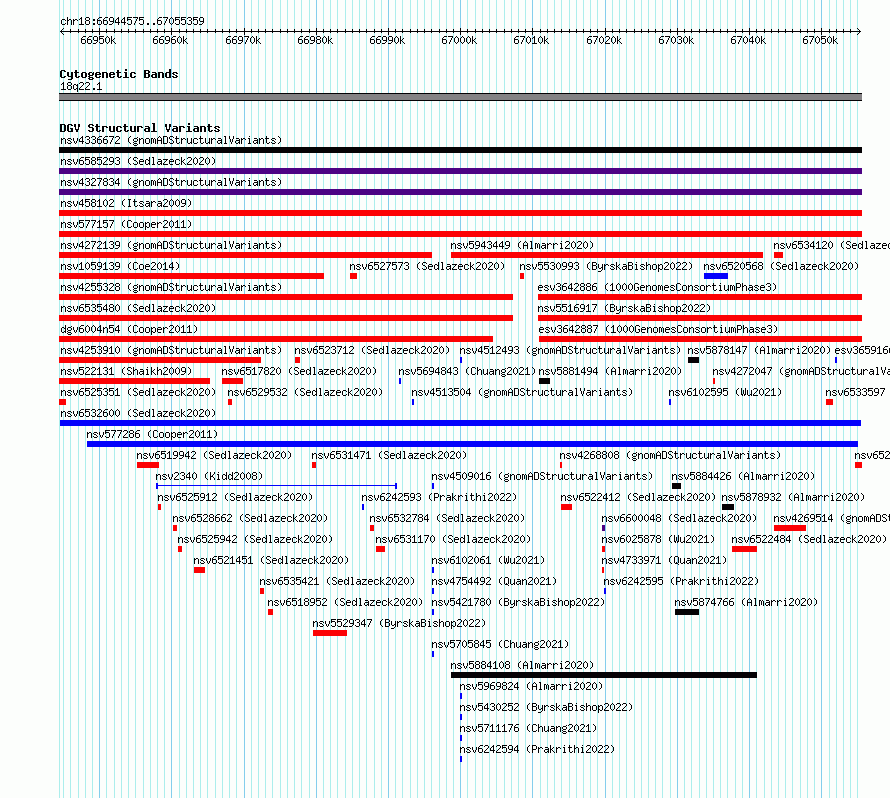Open nsv6523712 (Sedlazeck2020) label

[372, 350]
